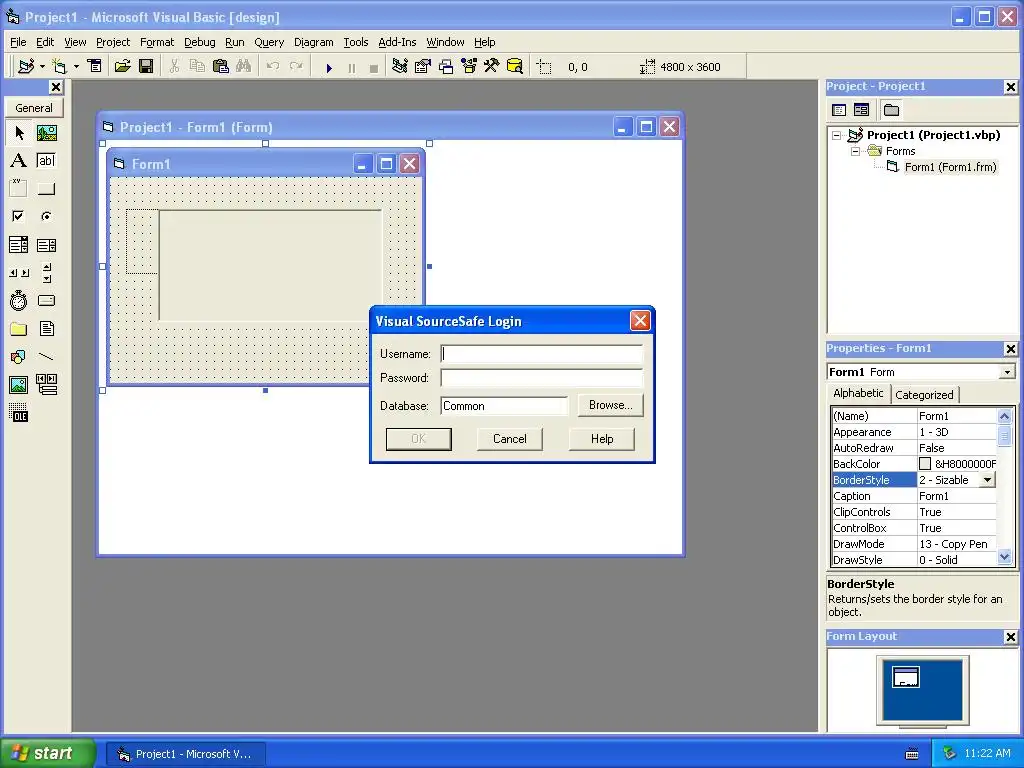Select the OptionButton control tool
The image size is (1024, 768).
point(46,216)
